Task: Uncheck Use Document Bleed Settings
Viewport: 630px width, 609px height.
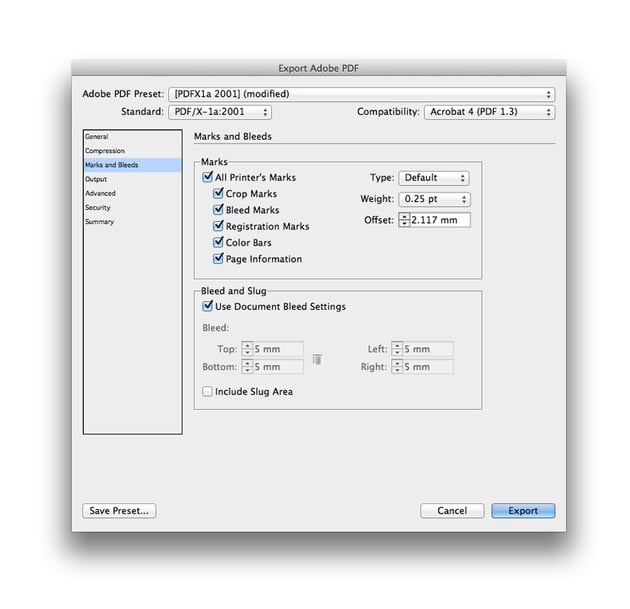Action: 207,306
